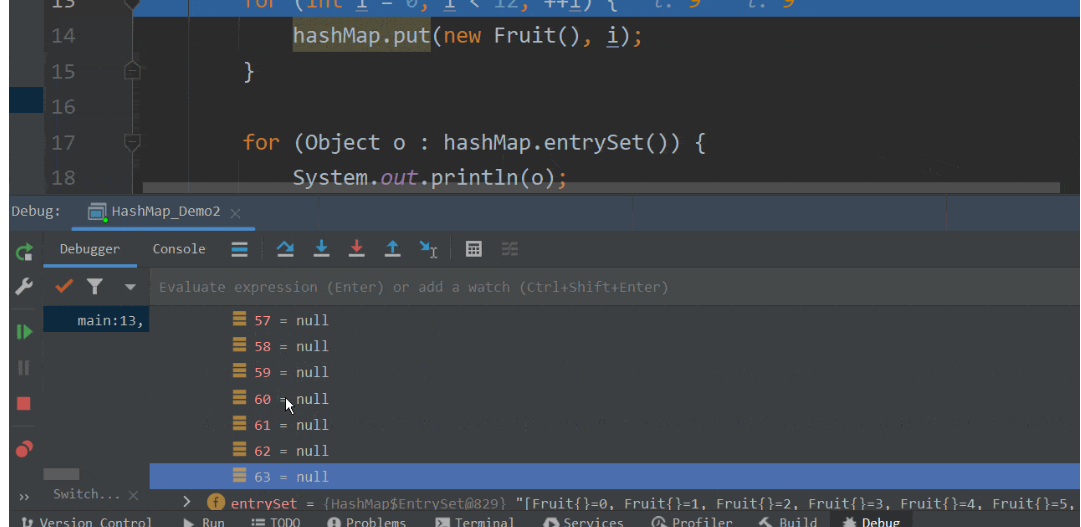Open the Terminal tool window
Screen dimensions: 1081x527
coord(475,522)
